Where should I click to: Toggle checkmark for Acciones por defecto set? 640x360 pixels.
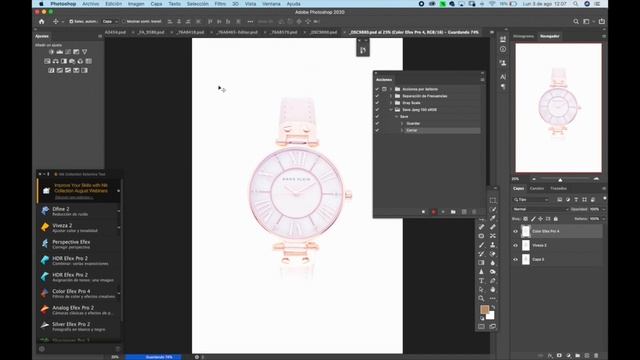click(377, 89)
